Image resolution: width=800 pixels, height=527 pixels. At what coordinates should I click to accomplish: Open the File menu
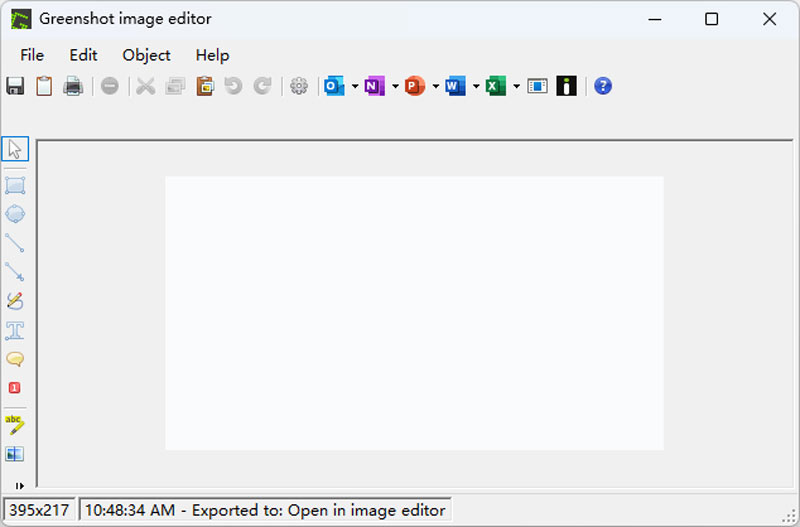[x=32, y=55]
